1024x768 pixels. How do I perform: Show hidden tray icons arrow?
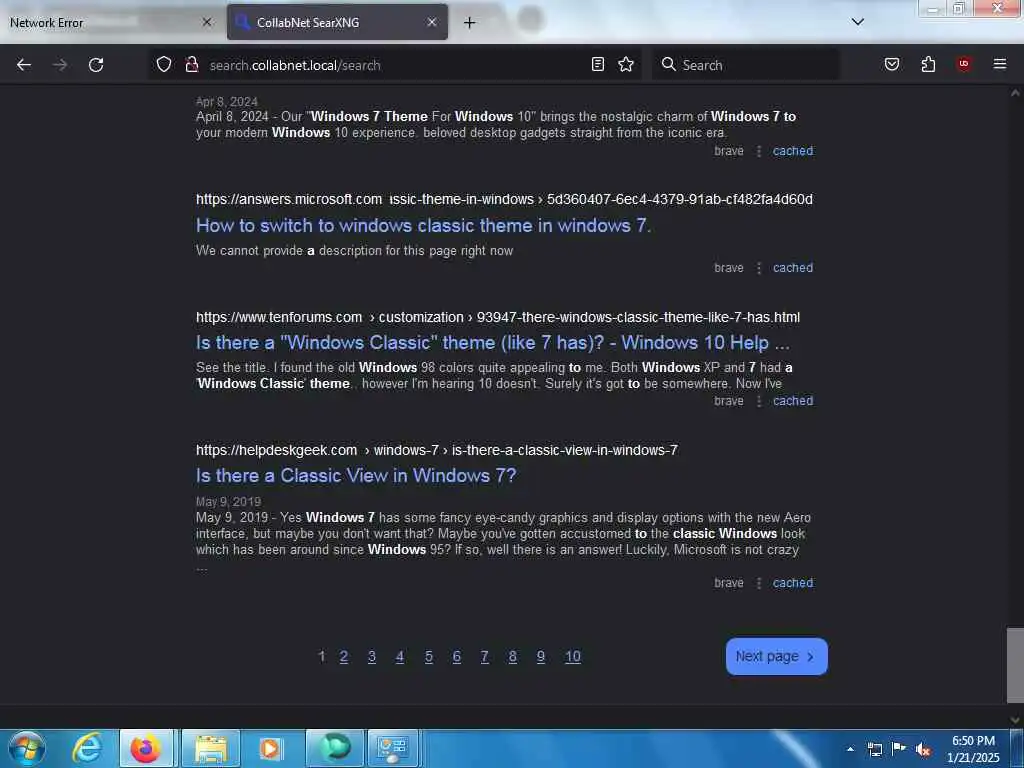(x=850, y=749)
